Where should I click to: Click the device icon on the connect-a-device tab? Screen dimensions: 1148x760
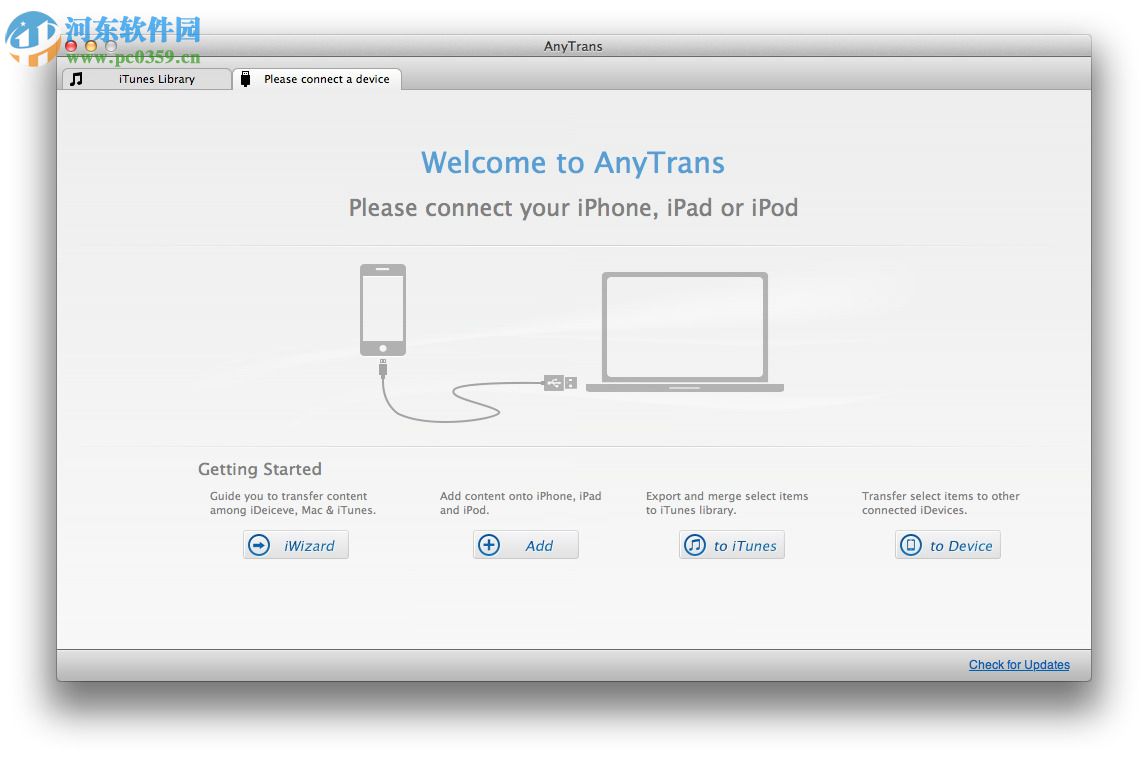point(245,78)
